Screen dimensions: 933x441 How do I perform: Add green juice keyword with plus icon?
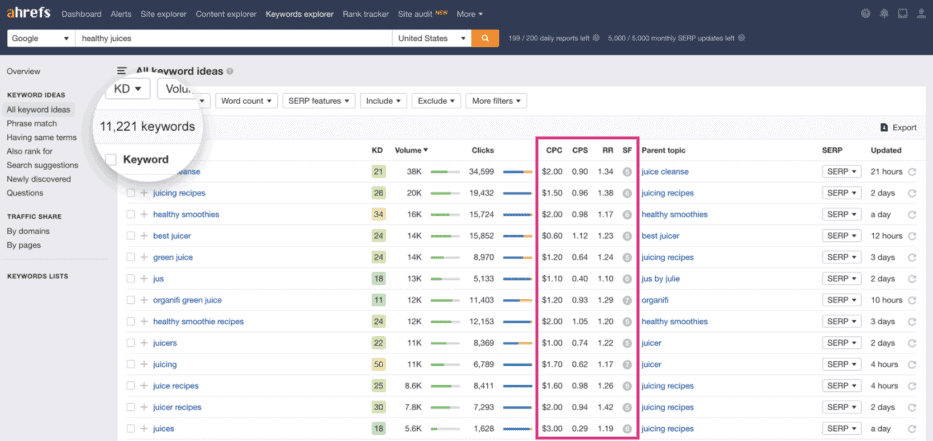point(143,257)
